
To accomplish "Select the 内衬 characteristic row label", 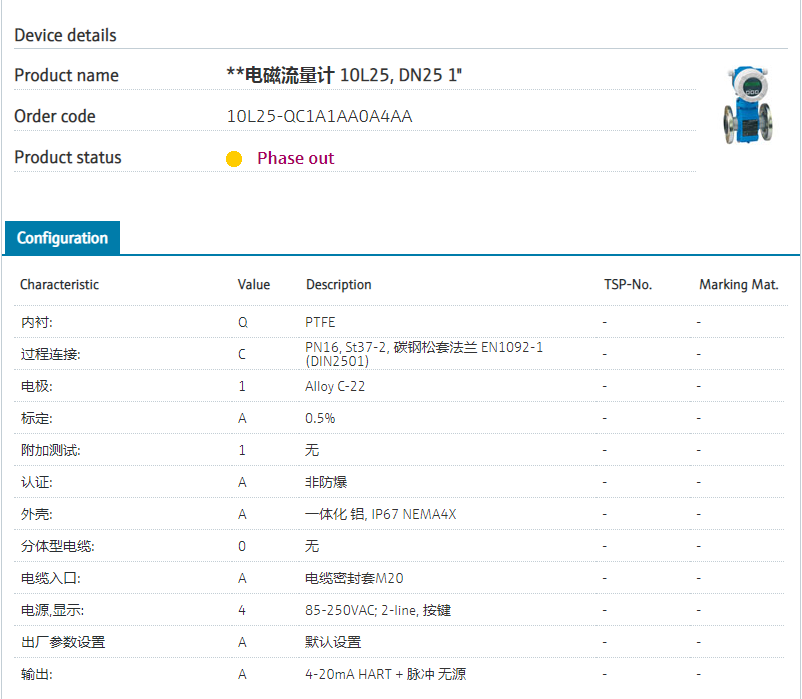I will click(36, 322).
